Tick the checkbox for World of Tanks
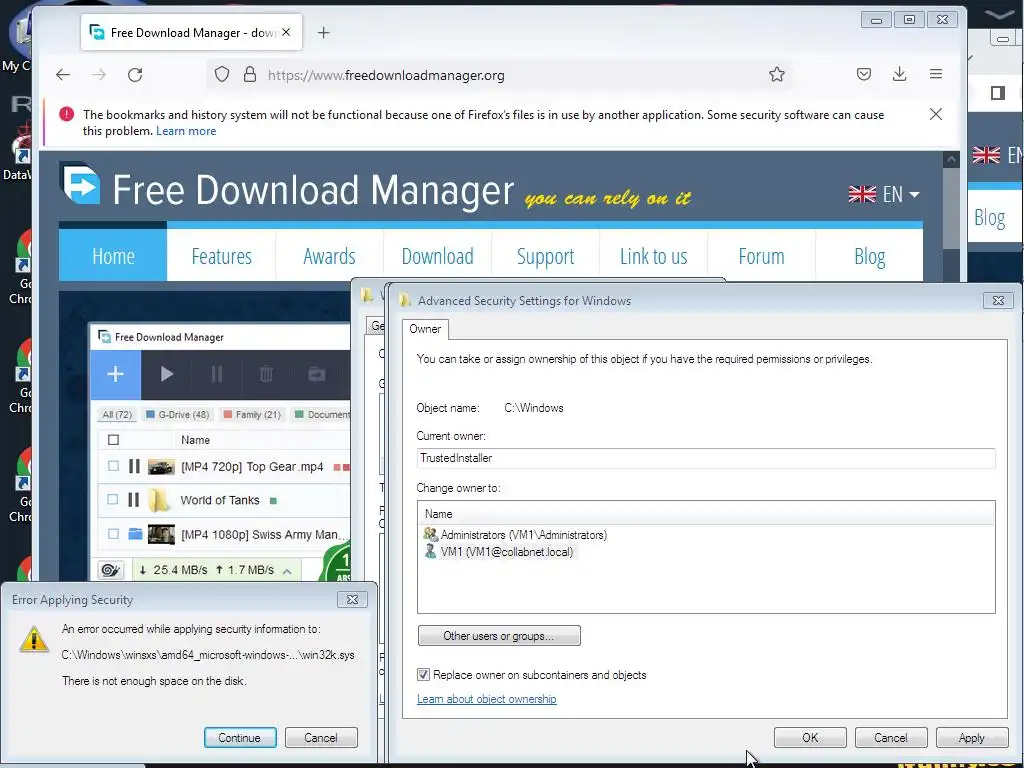1024x768 pixels. click(113, 500)
